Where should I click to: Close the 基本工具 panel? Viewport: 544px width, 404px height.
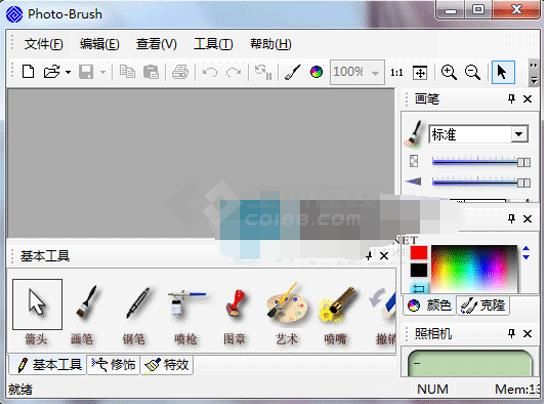point(384,256)
